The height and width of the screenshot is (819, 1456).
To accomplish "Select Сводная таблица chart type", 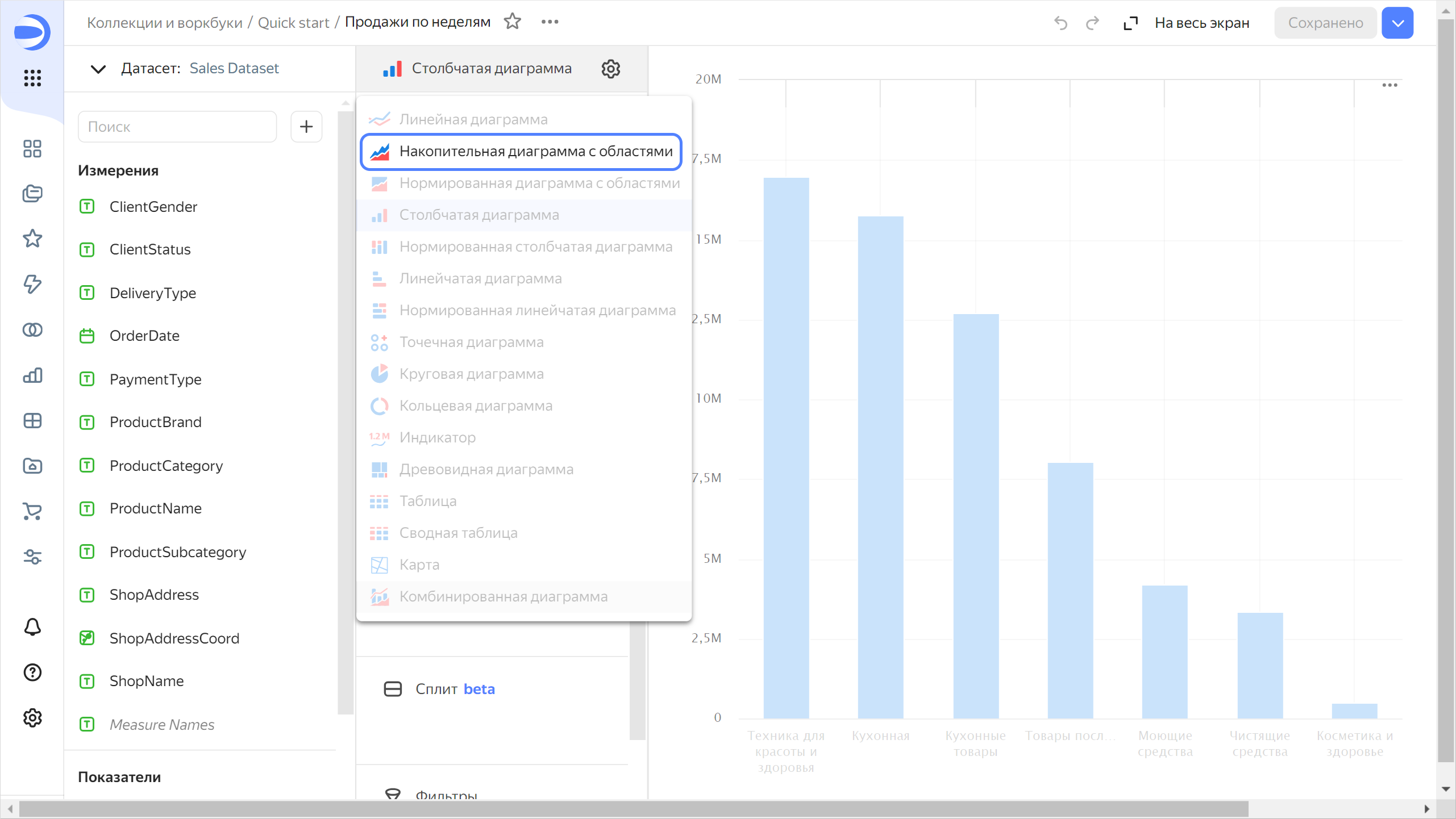I will pyautogui.click(x=458, y=533).
